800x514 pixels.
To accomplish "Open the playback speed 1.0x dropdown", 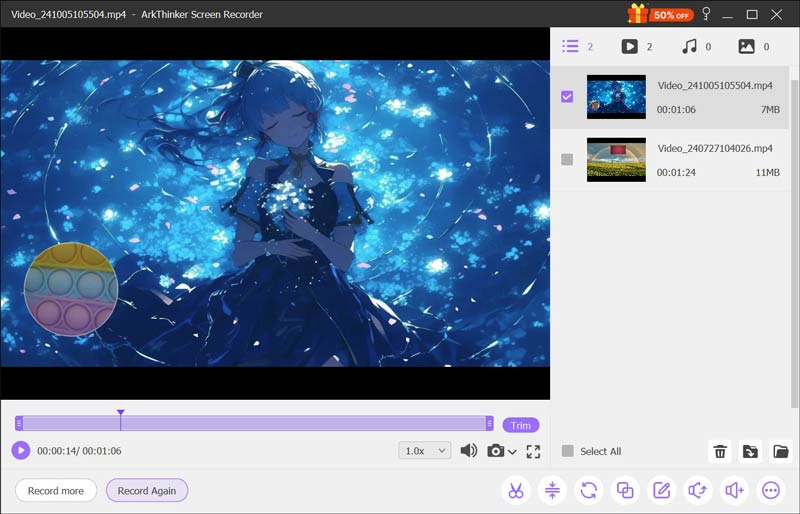I will click(424, 451).
